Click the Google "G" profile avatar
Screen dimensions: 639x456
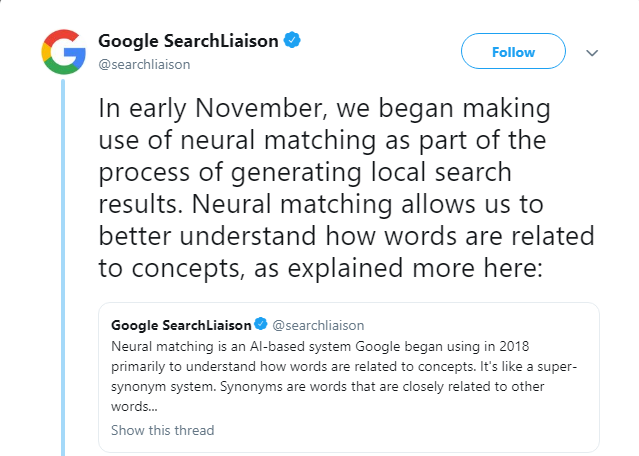tap(63, 53)
